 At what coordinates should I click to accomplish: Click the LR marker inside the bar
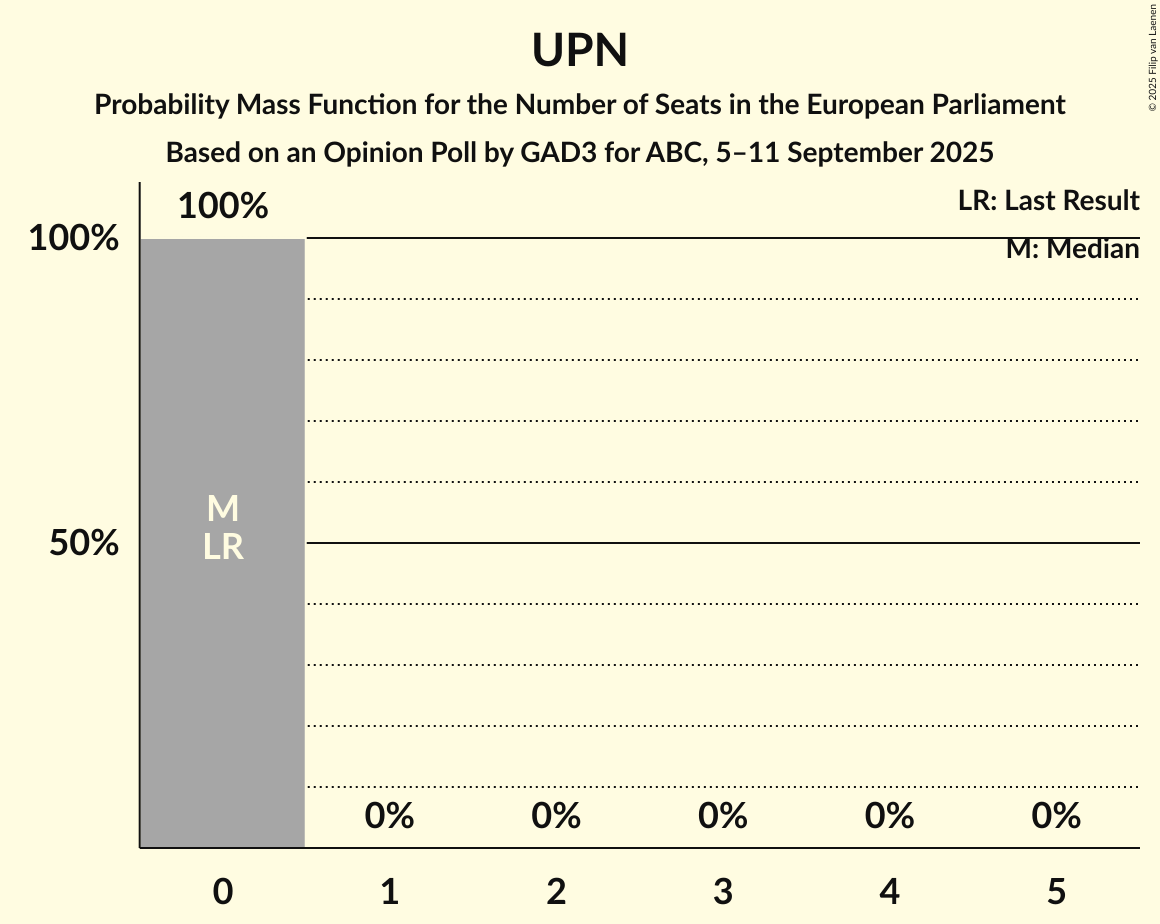223,547
